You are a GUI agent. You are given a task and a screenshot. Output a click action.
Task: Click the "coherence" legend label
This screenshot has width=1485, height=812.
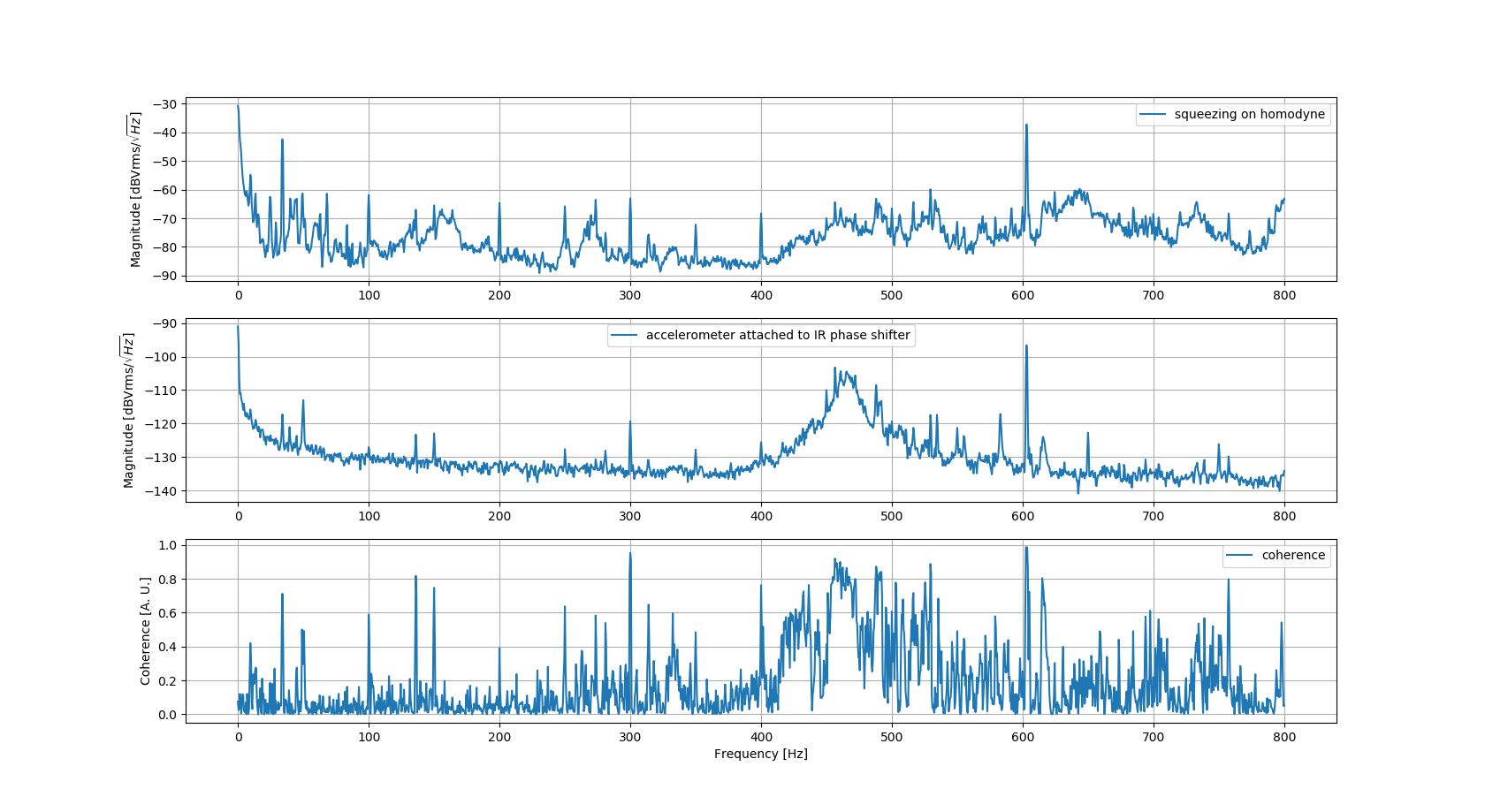pos(1293,555)
